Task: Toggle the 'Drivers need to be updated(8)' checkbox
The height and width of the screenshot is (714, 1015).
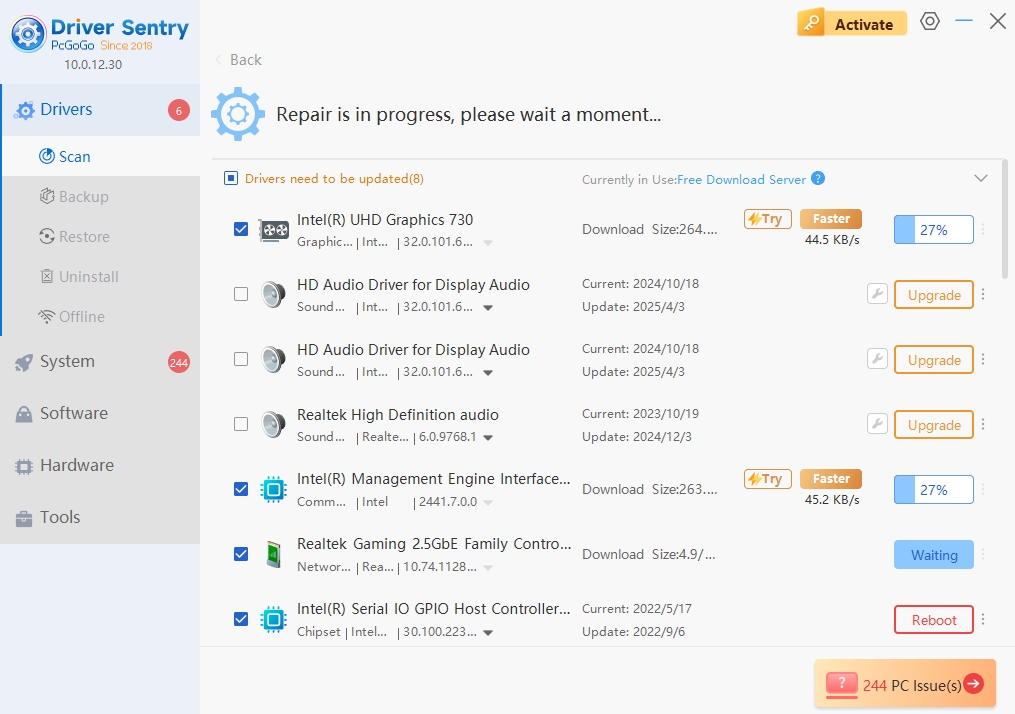Action: click(231, 178)
